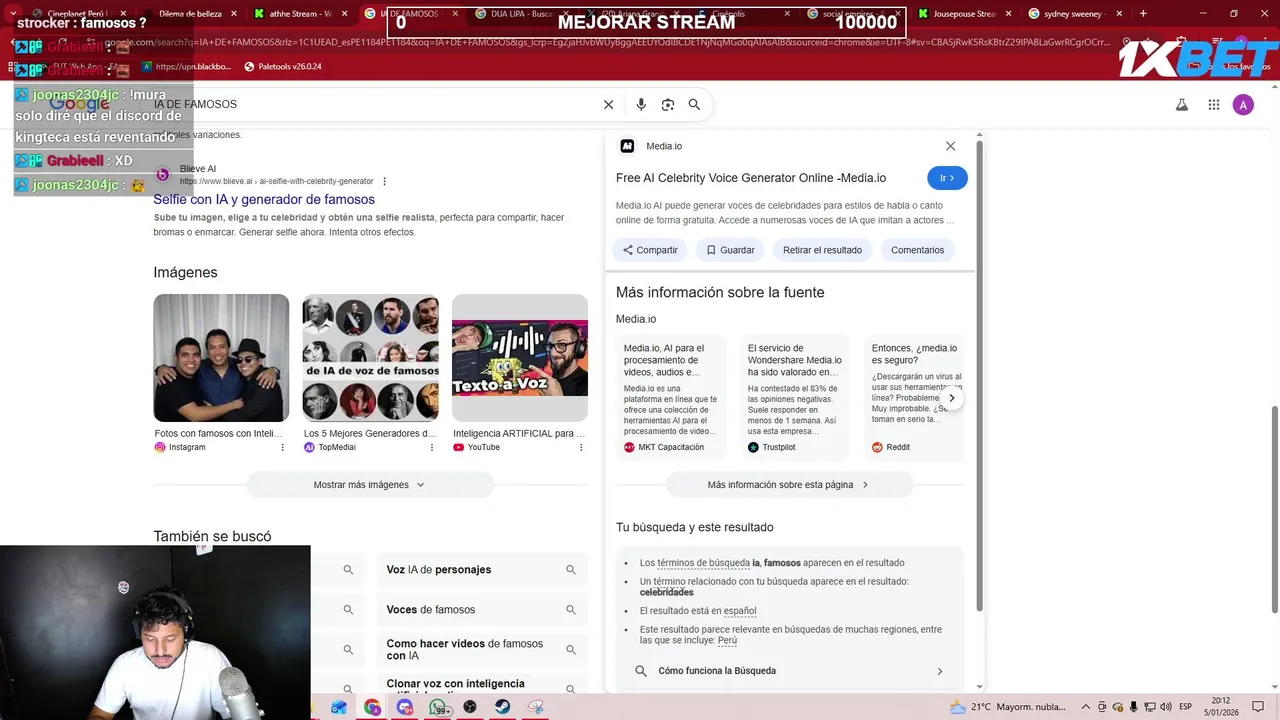Screen dimensions: 1280x720
Task: Open 'Cómo funciona la Búsqueda' chevron row
Action: click(x=789, y=671)
